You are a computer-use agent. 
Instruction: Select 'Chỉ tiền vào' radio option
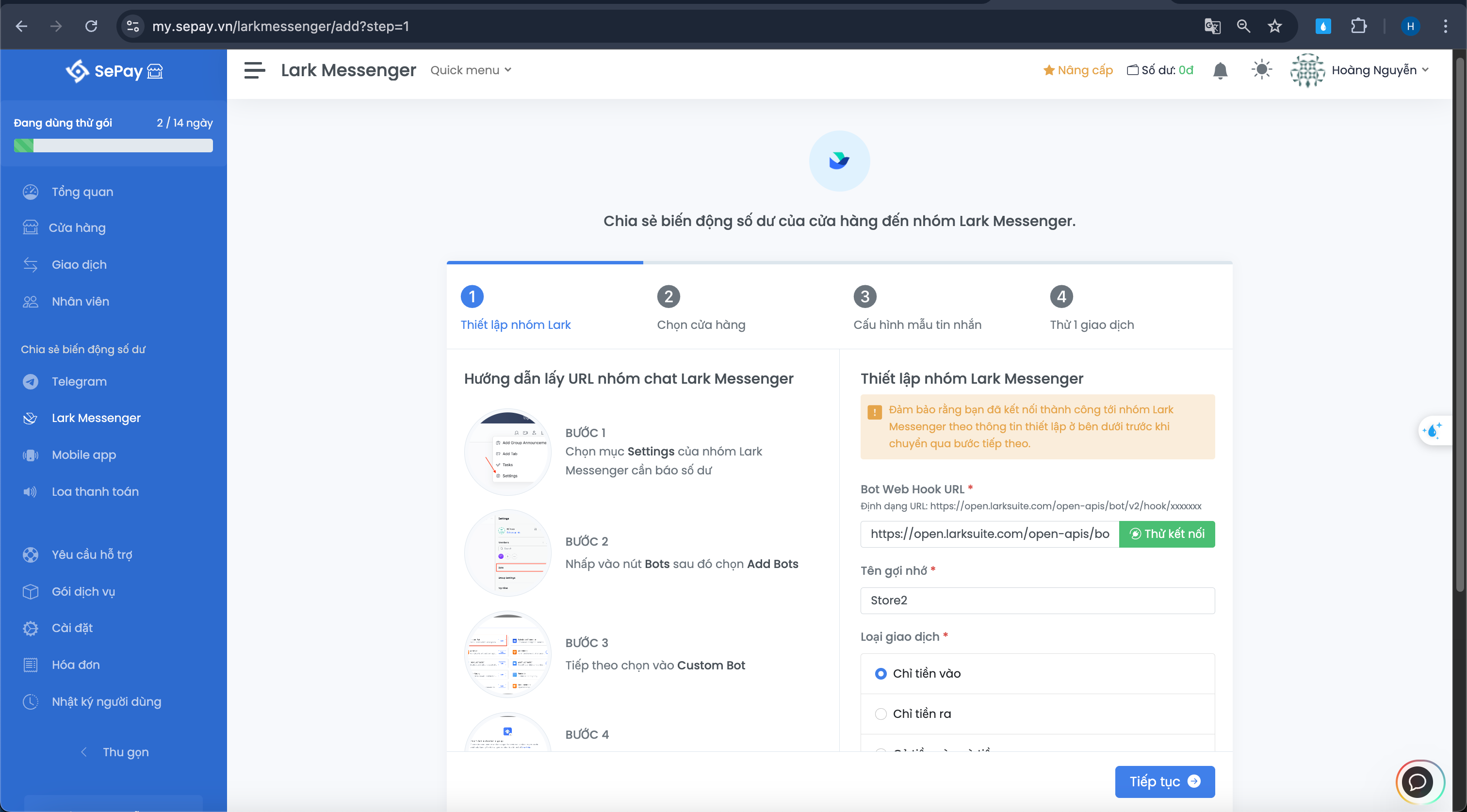[880, 674]
